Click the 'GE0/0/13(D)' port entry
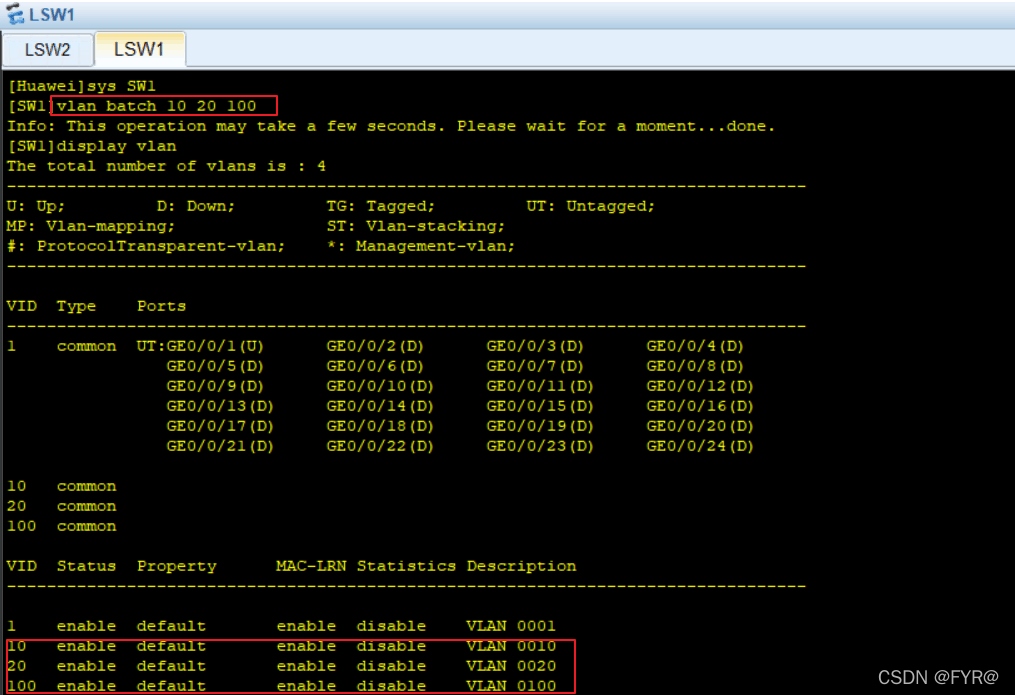The height and width of the screenshot is (695, 1015). point(220,406)
